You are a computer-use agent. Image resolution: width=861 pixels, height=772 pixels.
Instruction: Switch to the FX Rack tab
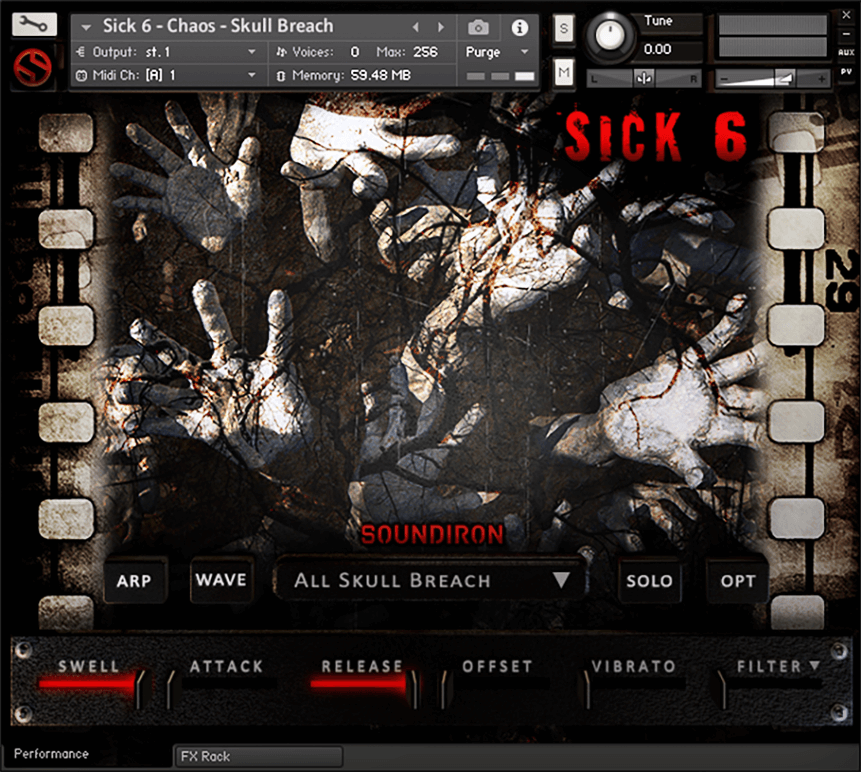coord(258,756)
